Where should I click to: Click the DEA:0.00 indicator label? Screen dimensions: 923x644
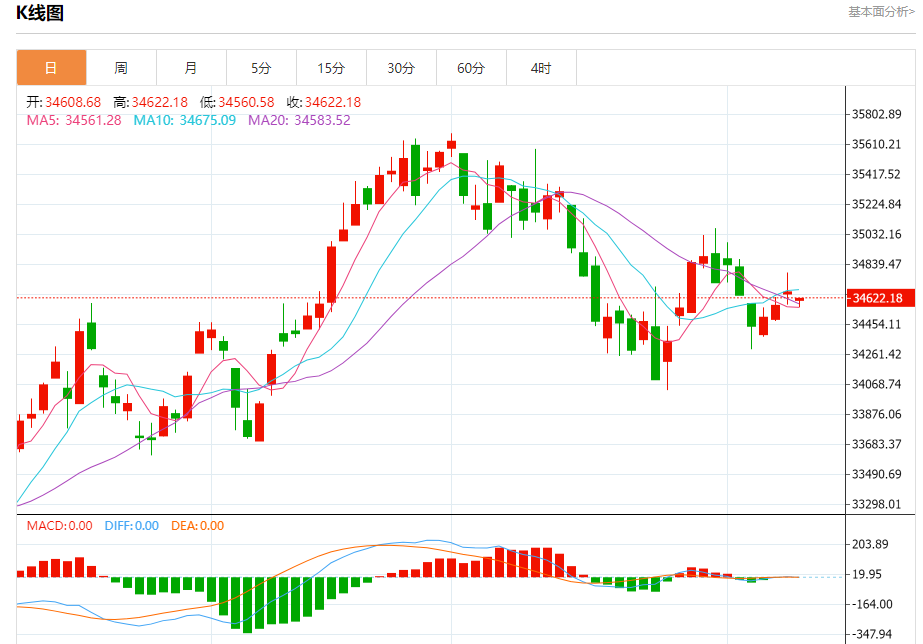pos(198,526)
